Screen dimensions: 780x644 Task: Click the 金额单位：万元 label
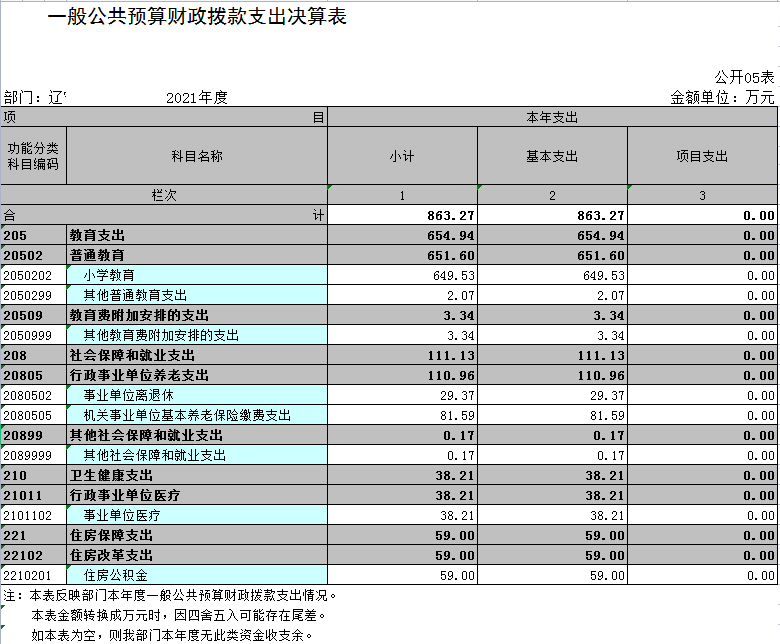[722, 97]
